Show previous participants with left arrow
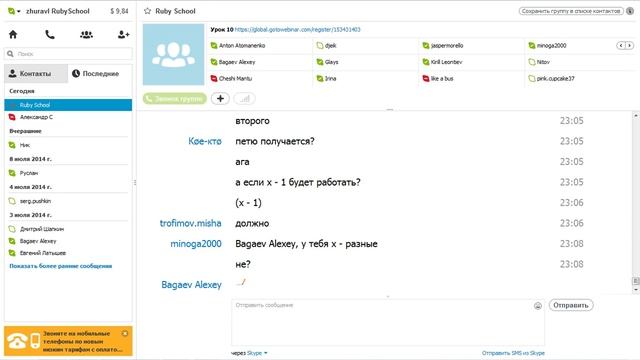Screen dimensions: 640x360 pos(621,45)
